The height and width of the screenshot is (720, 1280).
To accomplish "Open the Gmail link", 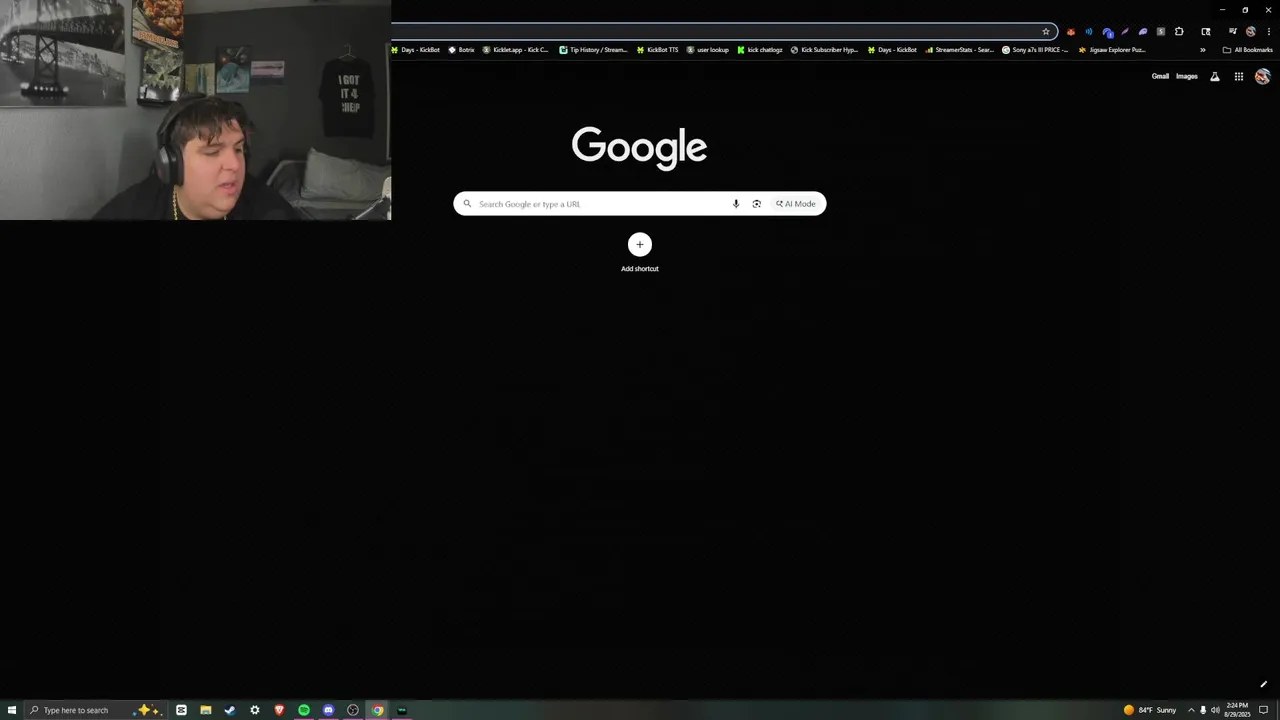I will [x=1160, y=76].
